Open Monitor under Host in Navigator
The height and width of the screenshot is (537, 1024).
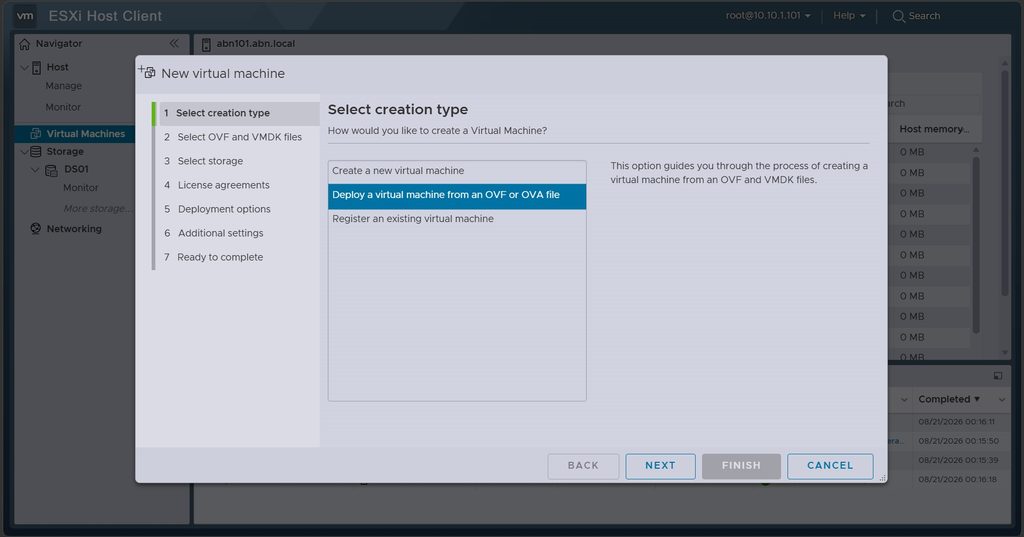[63, 107]
